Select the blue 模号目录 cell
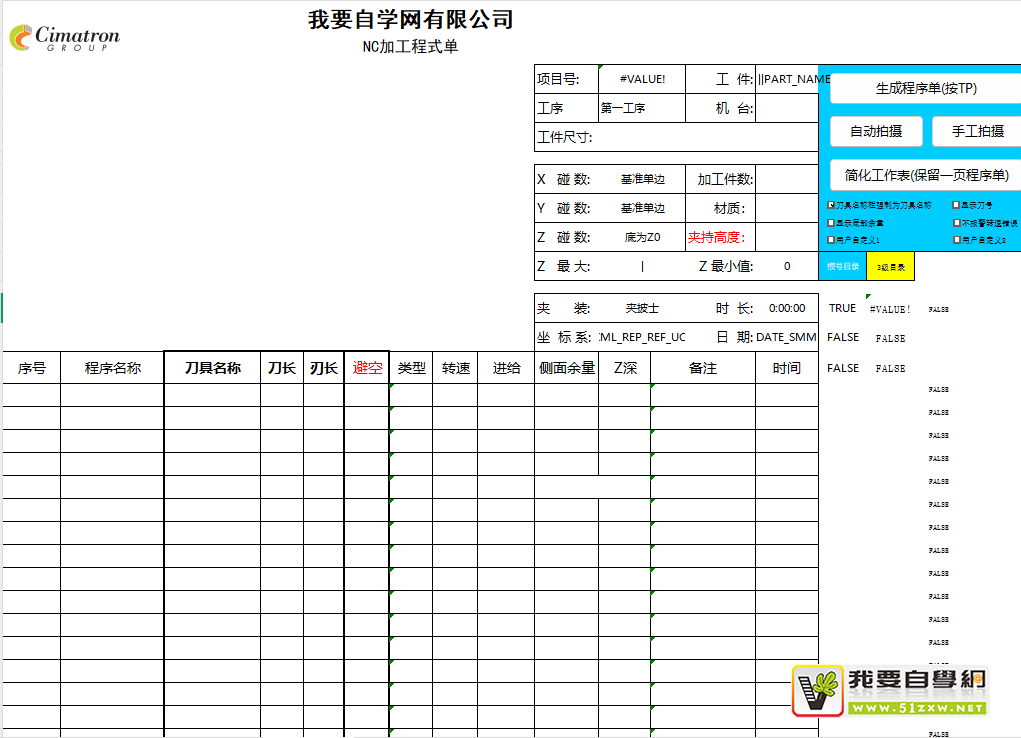This screenshot has height=738, width=1021. pyautogui.click(x=842, y=267)
